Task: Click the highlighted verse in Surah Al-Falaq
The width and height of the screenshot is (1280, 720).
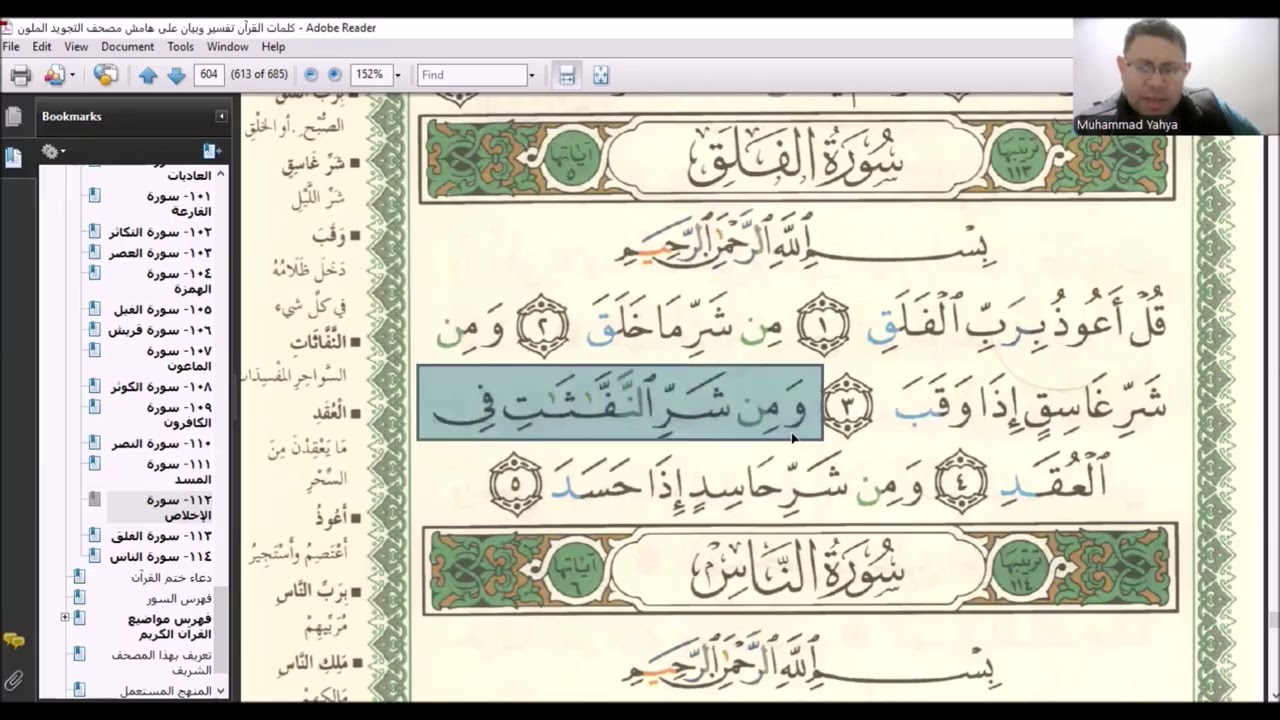Action: pyautogui.click(x=620, y=403)
